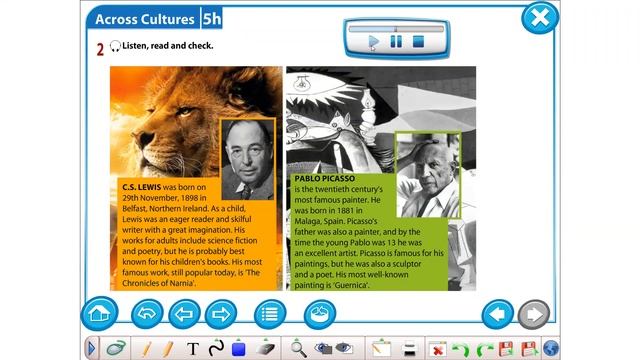
Task: Open the notepad page tool
Action: coord(381,349)
